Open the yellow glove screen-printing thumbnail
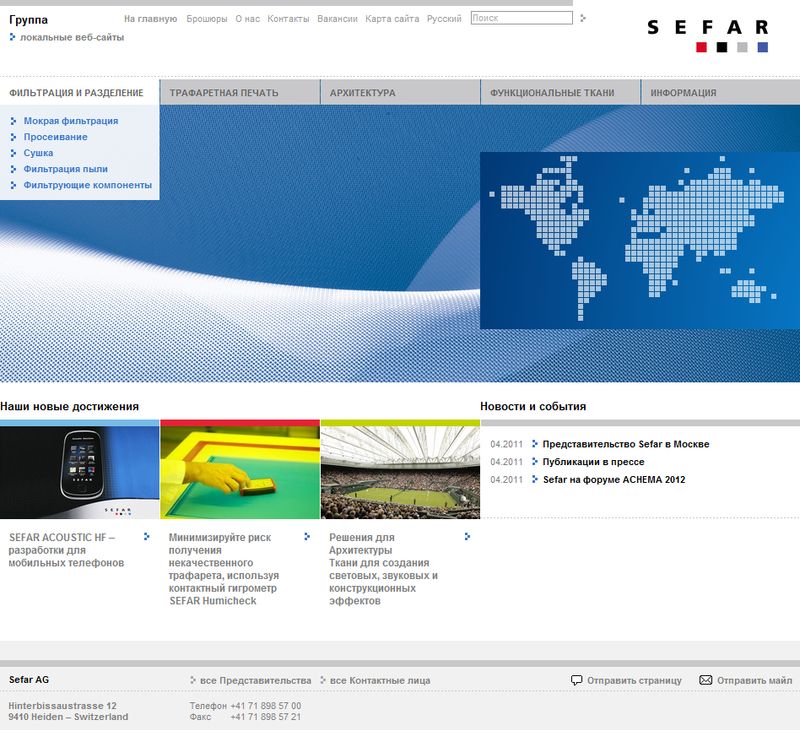The image size is (800, 731). coord(240,472)
